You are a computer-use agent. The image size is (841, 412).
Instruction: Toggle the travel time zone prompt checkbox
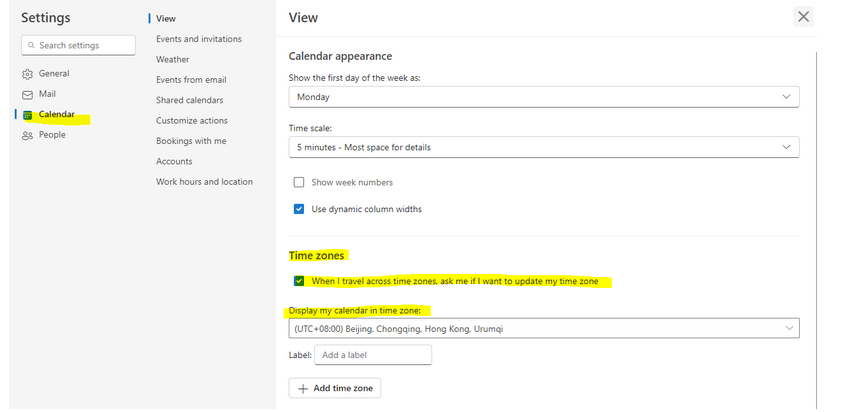[299, 281]
